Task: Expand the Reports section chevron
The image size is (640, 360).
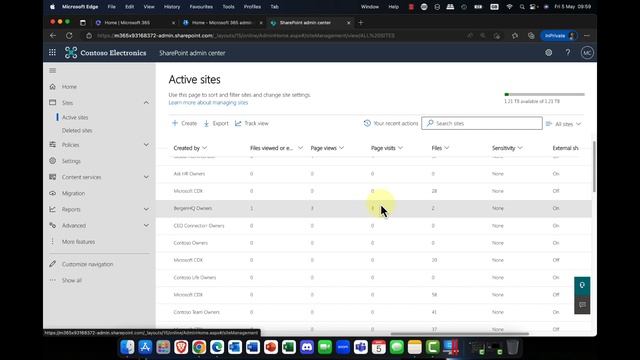Action: (x=146, y=209)
